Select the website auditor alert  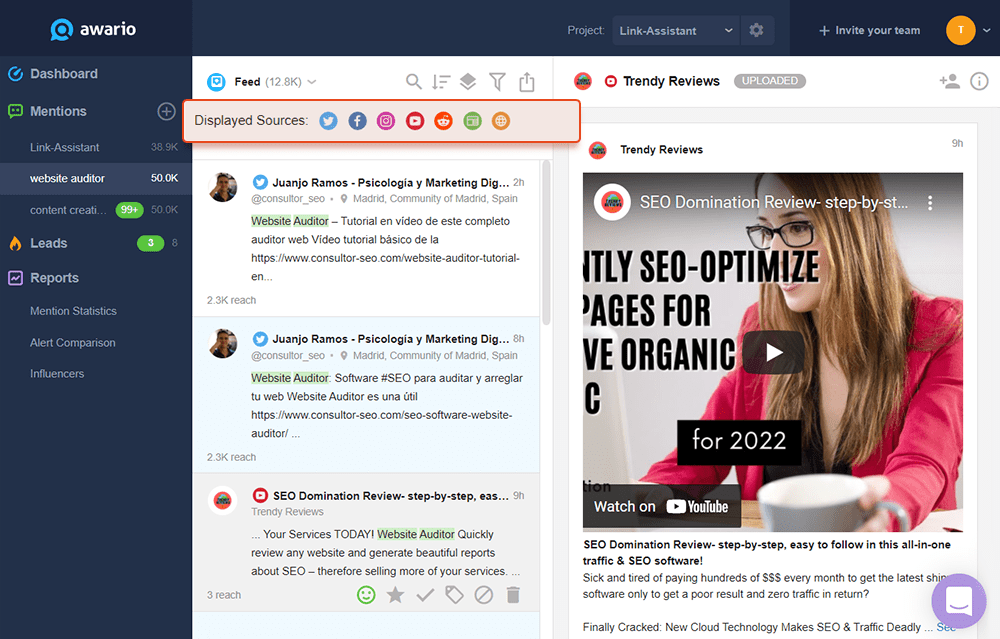point(96,179)
